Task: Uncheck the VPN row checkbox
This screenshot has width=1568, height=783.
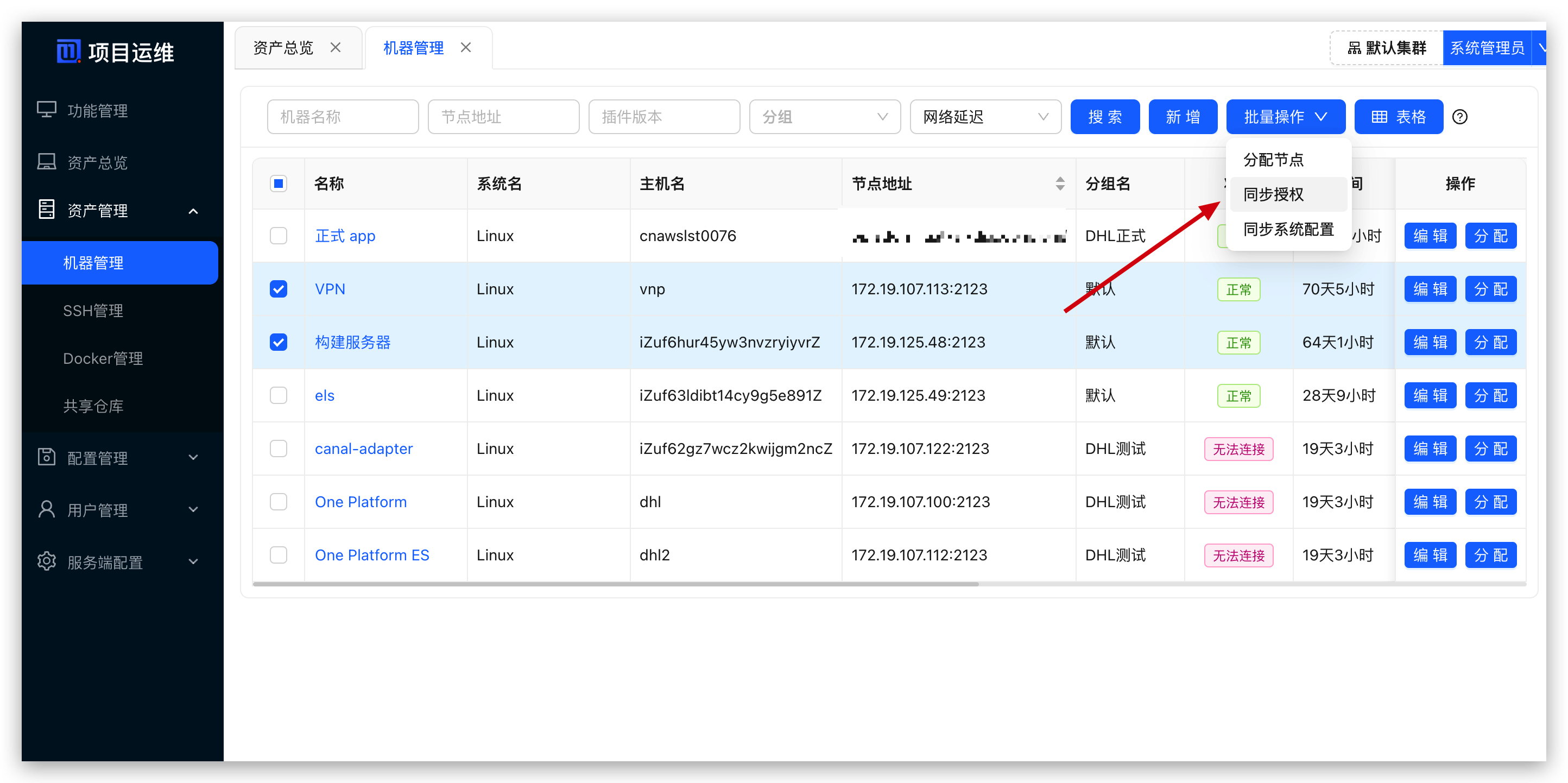Action: click(278, 288)
